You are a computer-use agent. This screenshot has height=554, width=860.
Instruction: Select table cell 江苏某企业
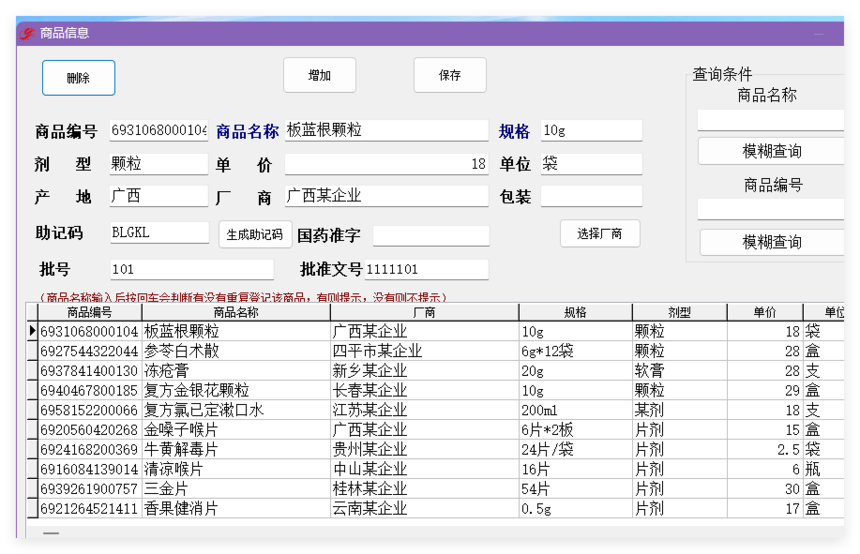[424, 410]
